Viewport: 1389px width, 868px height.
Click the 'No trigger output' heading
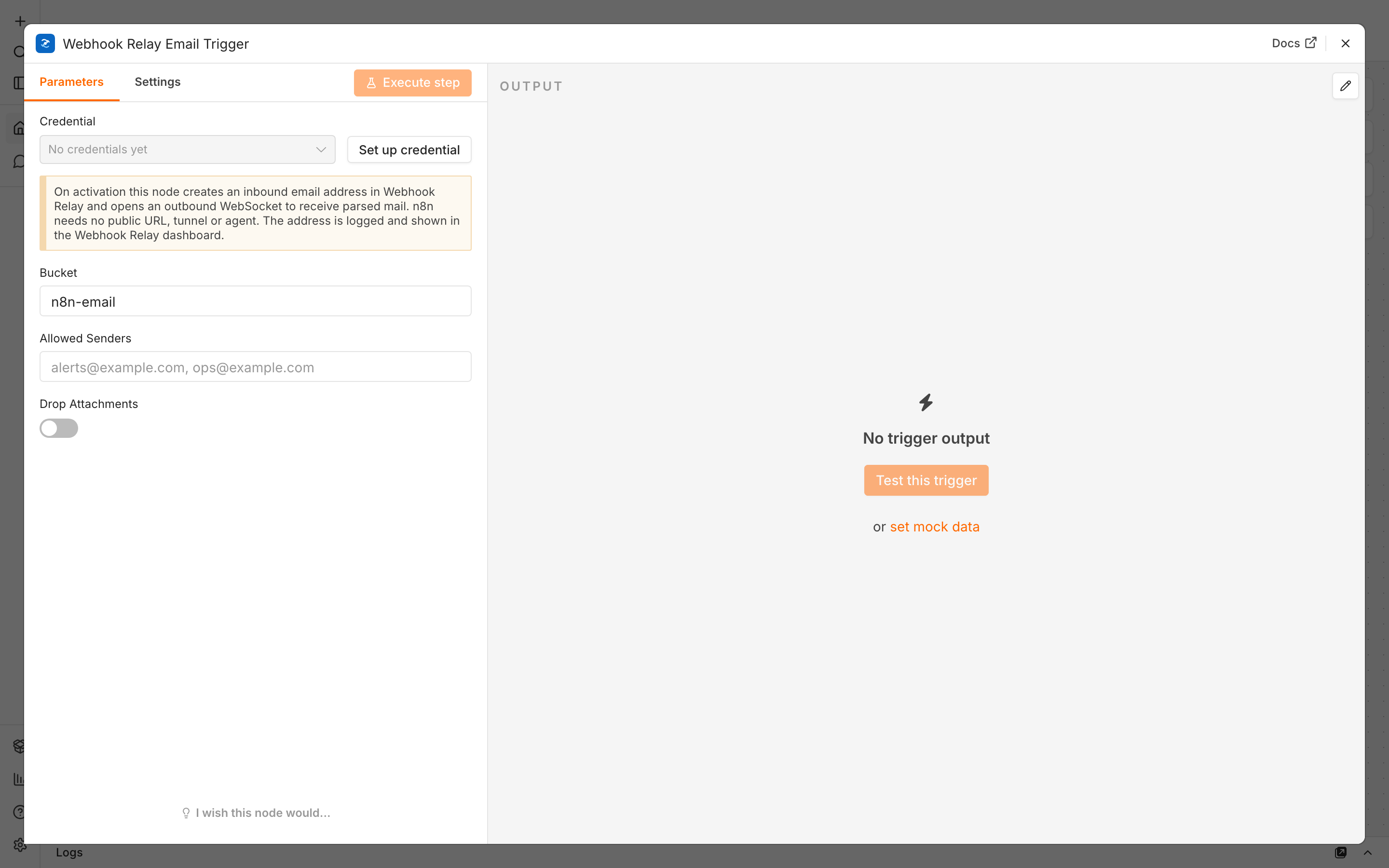pyautogui.click(x=926, y=439)
